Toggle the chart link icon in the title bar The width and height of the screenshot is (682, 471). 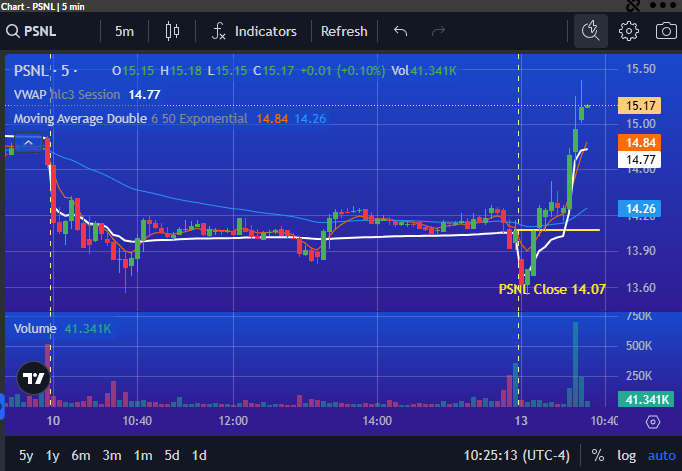[633, 6]
